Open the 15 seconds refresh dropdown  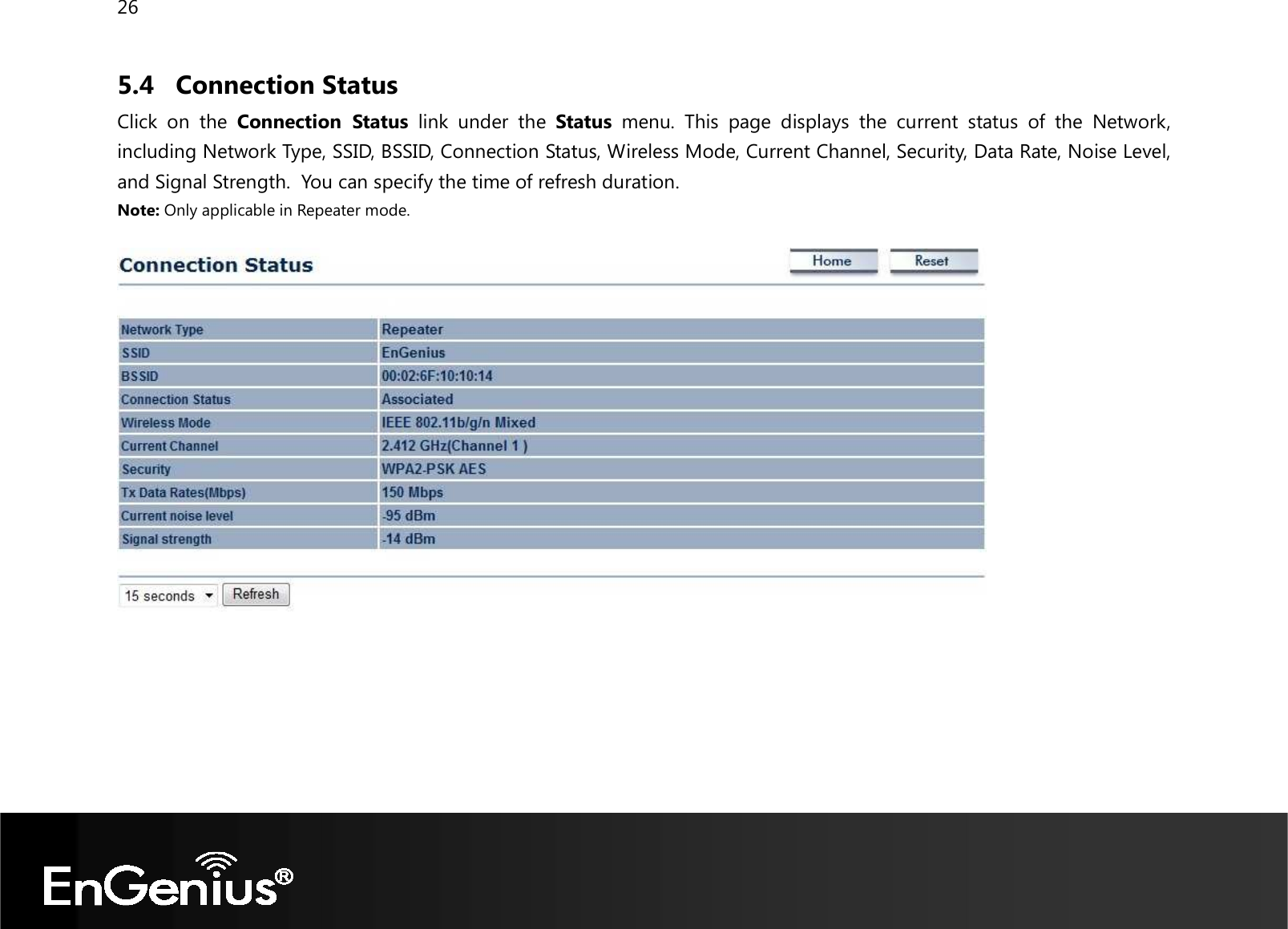[168, 596]
